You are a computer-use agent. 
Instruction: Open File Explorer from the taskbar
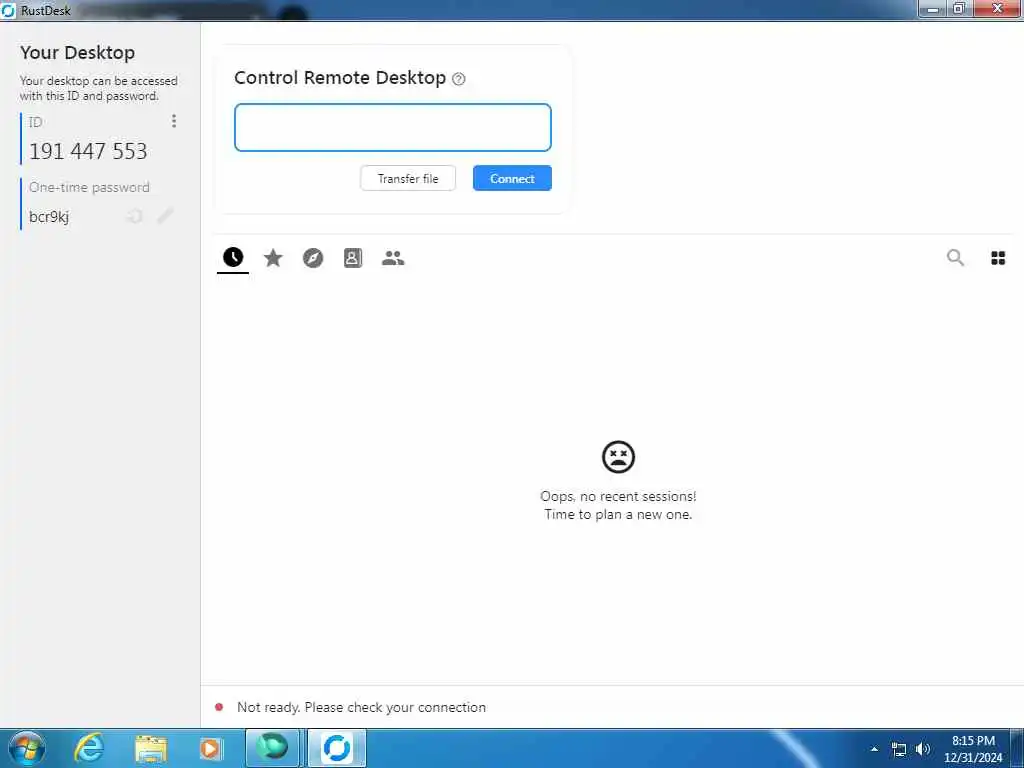click(151, 748)
